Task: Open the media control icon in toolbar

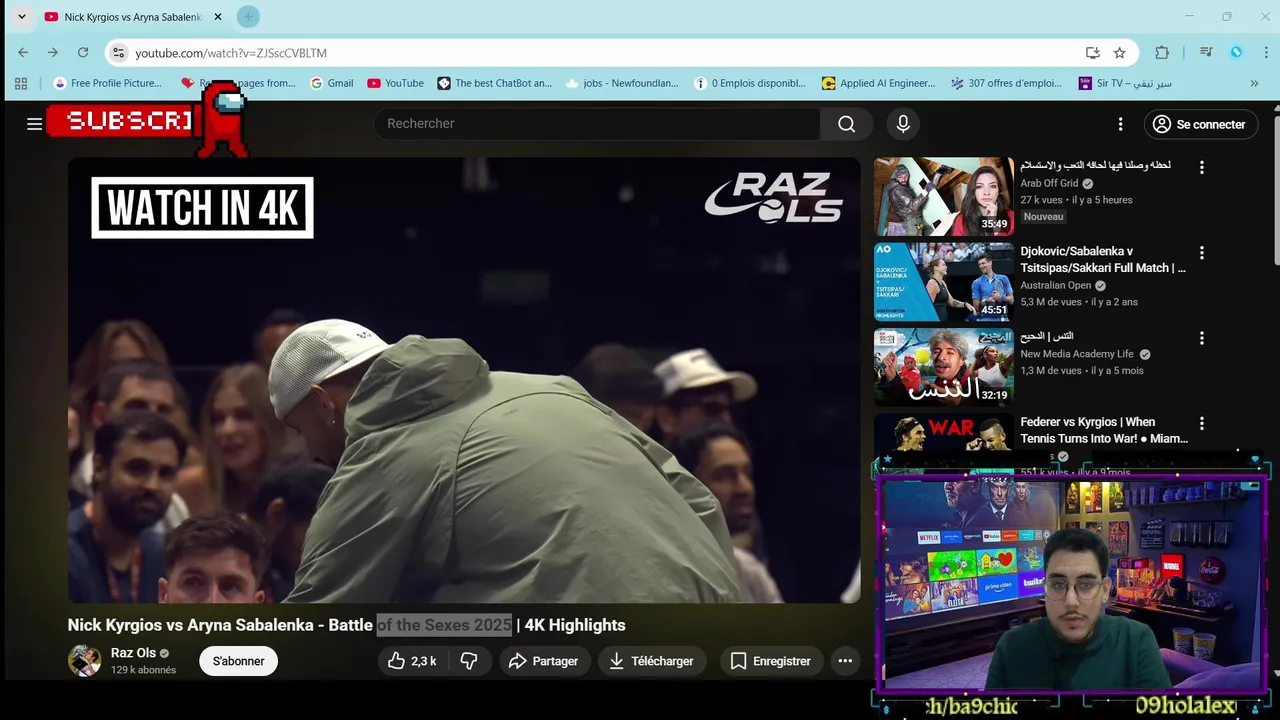Action: [1207, 53]
